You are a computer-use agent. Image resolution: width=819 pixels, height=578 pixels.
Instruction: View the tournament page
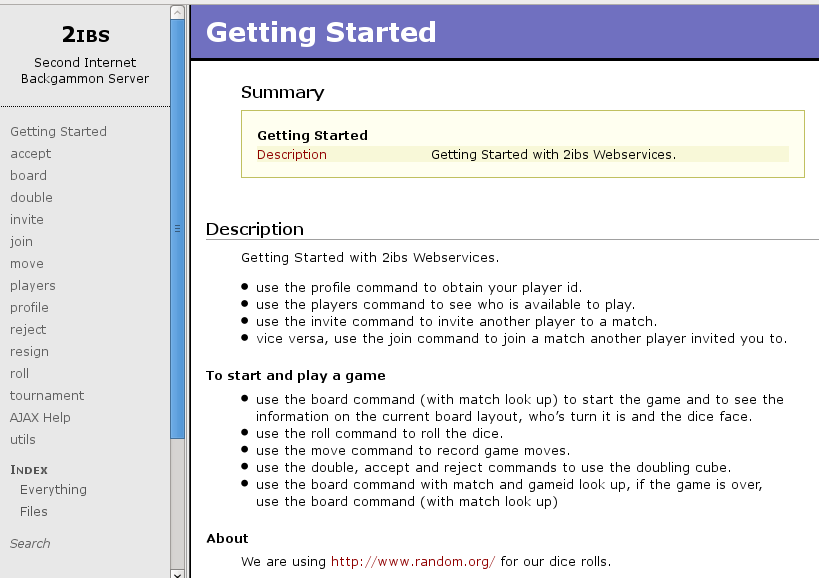point(47,395)
